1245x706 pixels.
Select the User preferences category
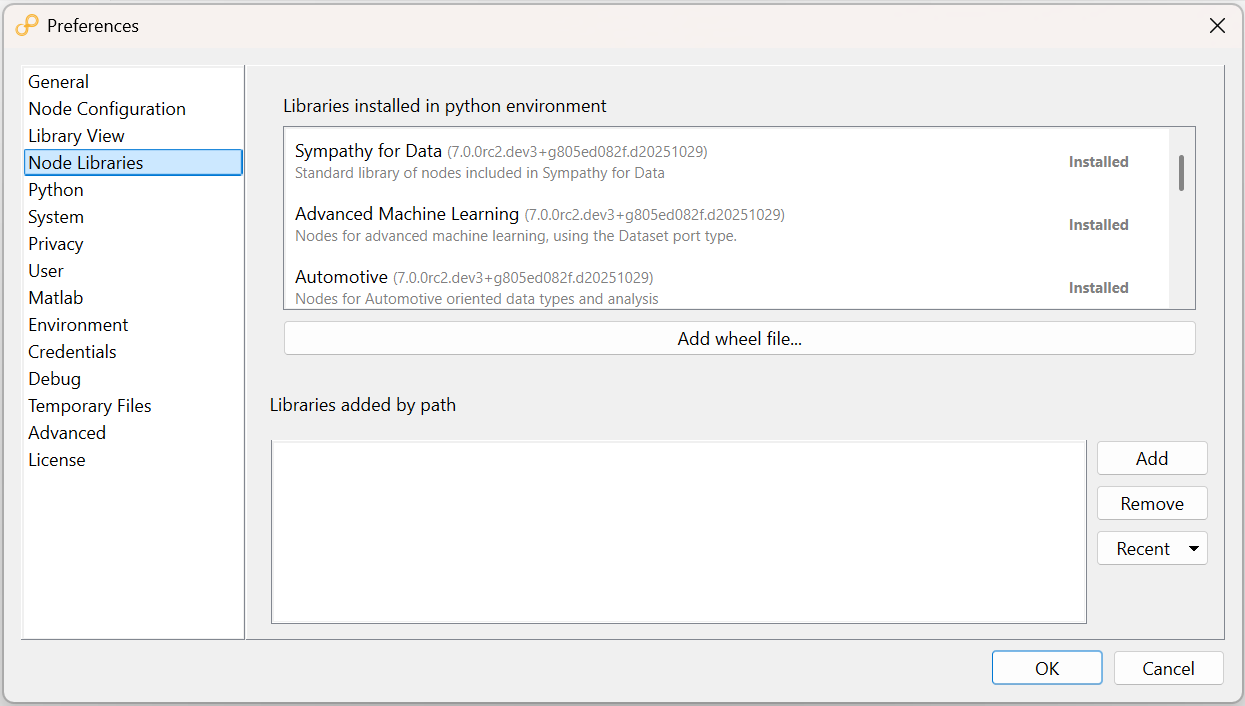click(x=46, y=270)
